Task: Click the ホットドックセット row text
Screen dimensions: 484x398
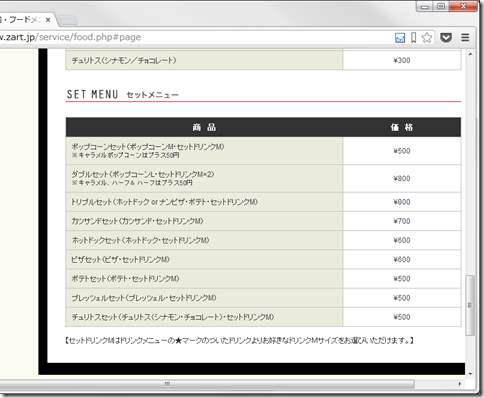Action: pyautogui.click(x=140, y=240)
